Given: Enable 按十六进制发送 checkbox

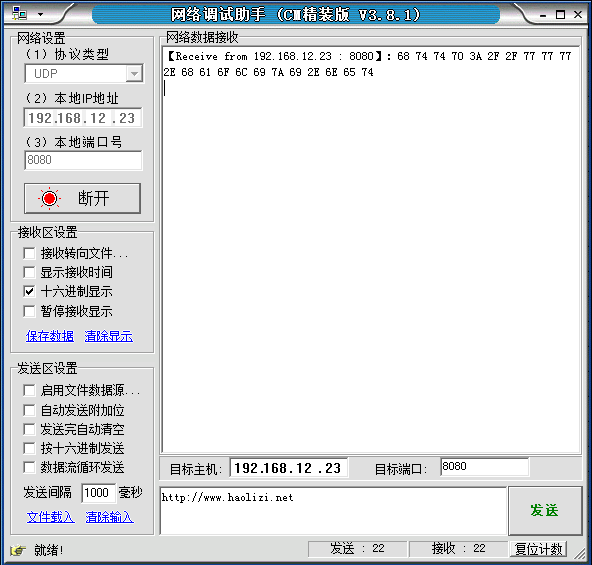Looking at the screenshot, I should (x=29, y=448).
